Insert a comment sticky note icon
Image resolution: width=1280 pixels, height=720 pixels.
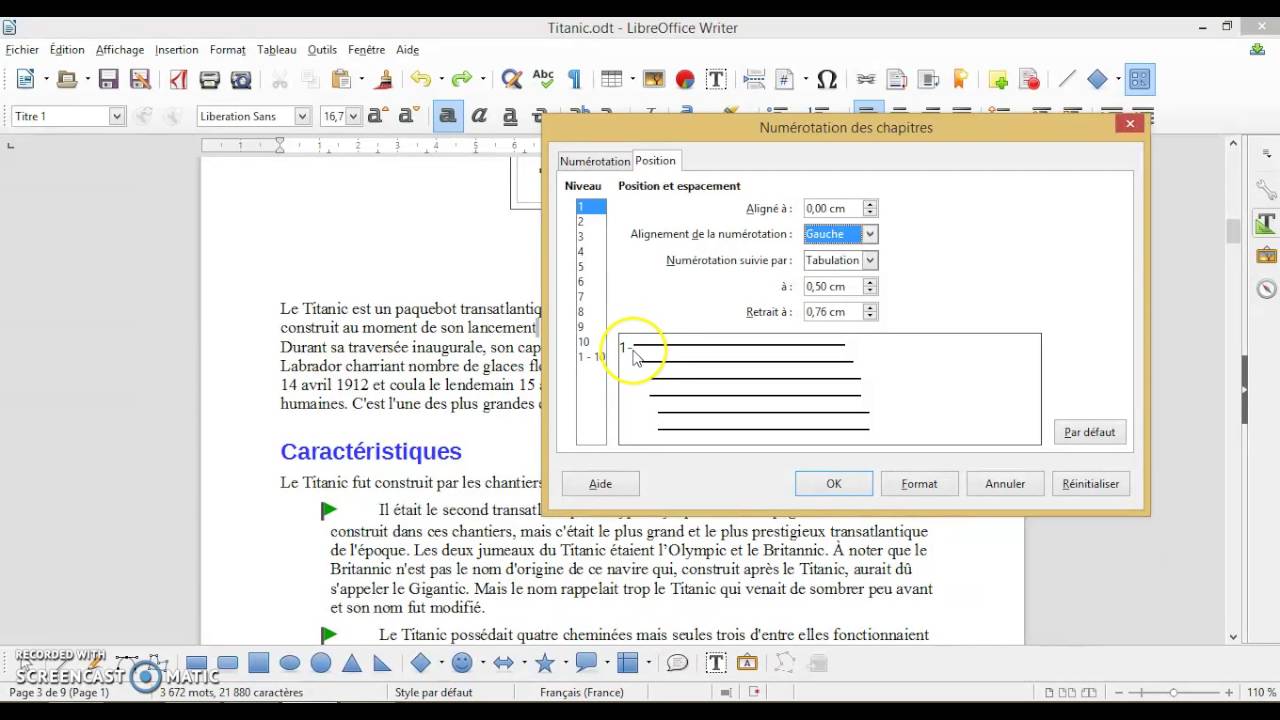997,80
